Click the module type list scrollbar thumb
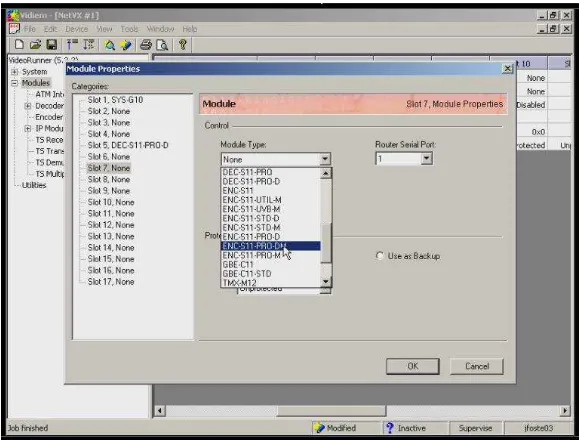Screen dimensions: 582x440 coord(326,243)
